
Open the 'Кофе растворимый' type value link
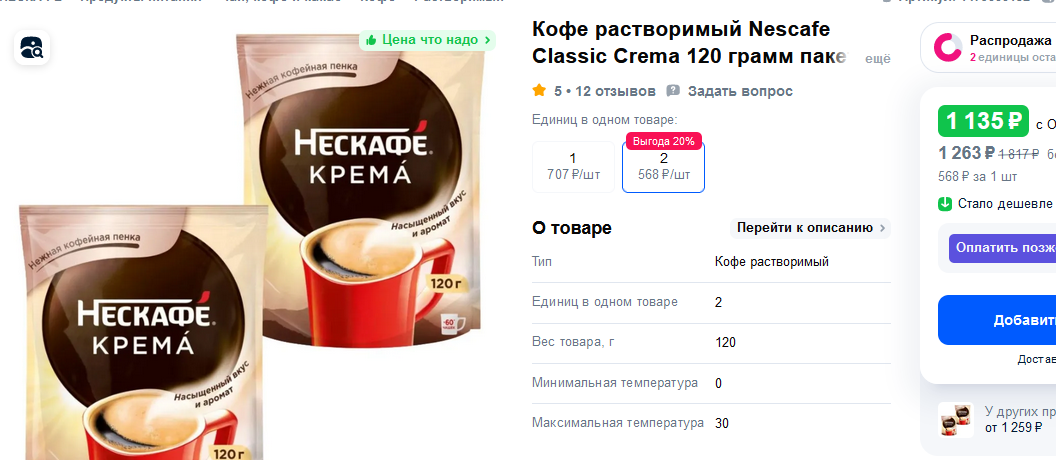tap(772, 262)
